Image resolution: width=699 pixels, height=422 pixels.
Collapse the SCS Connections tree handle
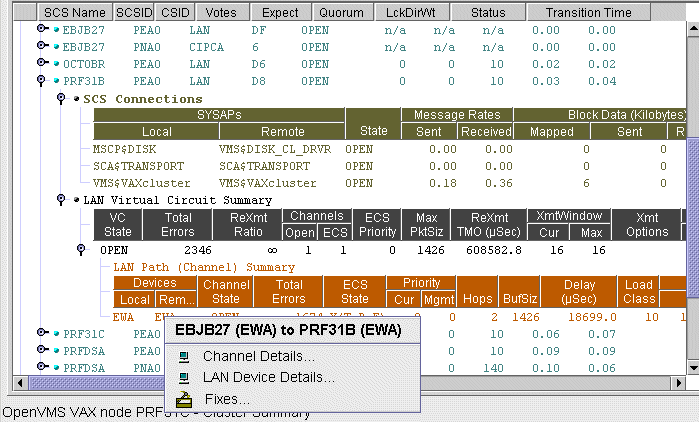(x=62, y=99)
